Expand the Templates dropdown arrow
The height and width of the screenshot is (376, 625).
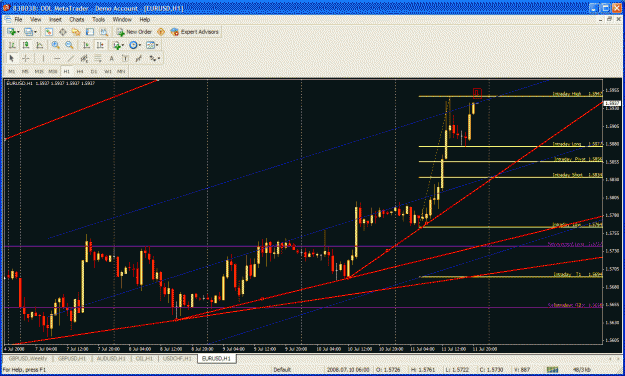pos(157,45)
